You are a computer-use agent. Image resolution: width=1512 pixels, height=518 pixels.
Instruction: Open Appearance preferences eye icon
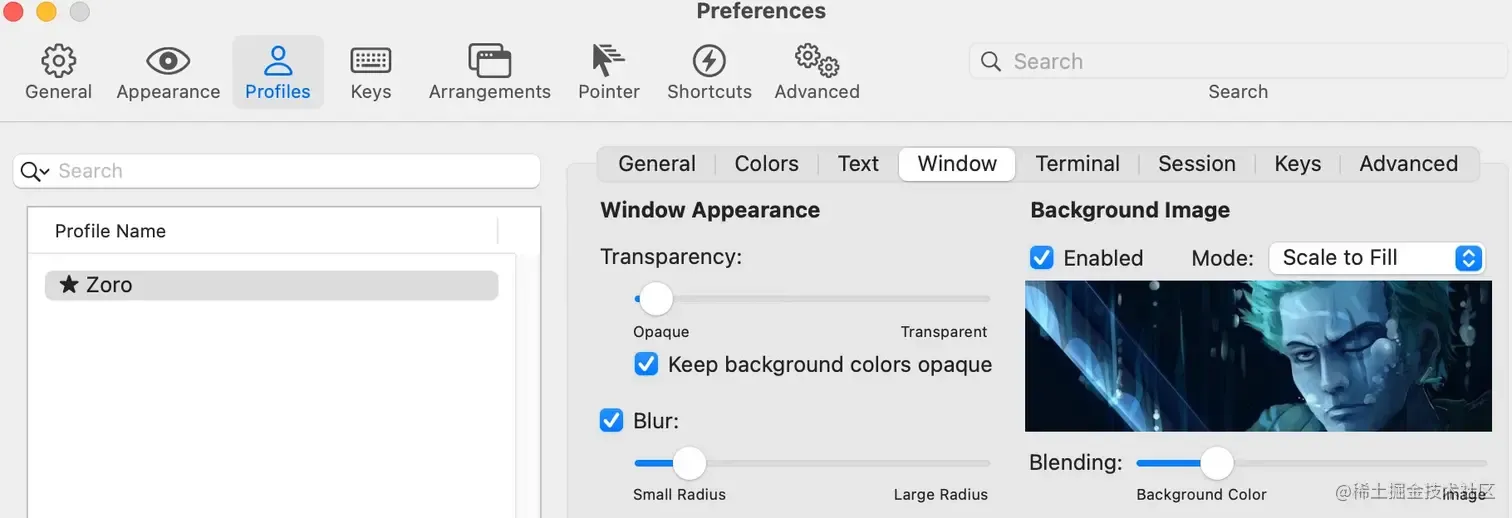click(x=168, y=62)
